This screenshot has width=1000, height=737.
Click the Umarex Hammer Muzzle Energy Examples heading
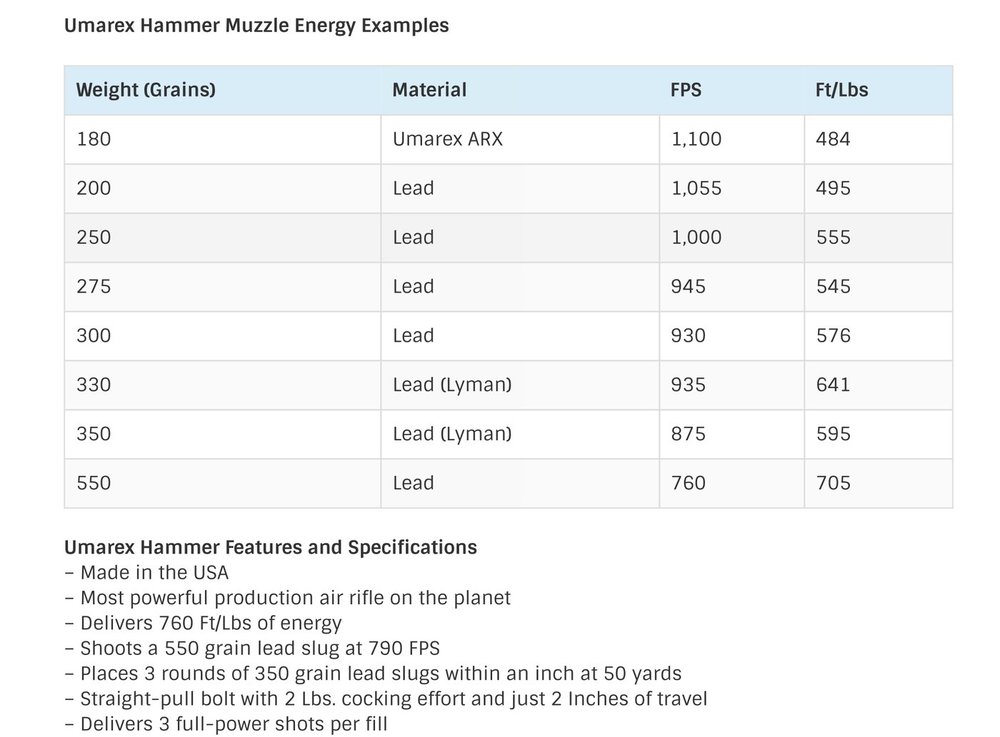tap(256, 26)
